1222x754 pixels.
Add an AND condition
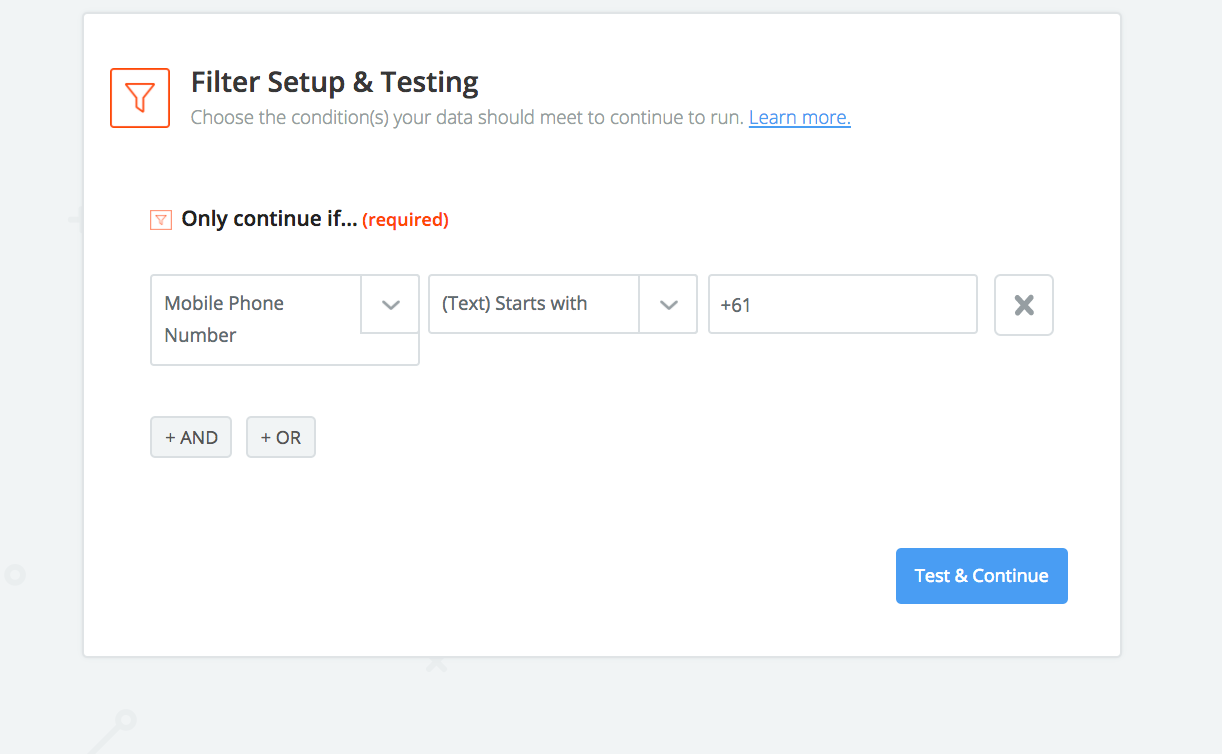(191, 437)
